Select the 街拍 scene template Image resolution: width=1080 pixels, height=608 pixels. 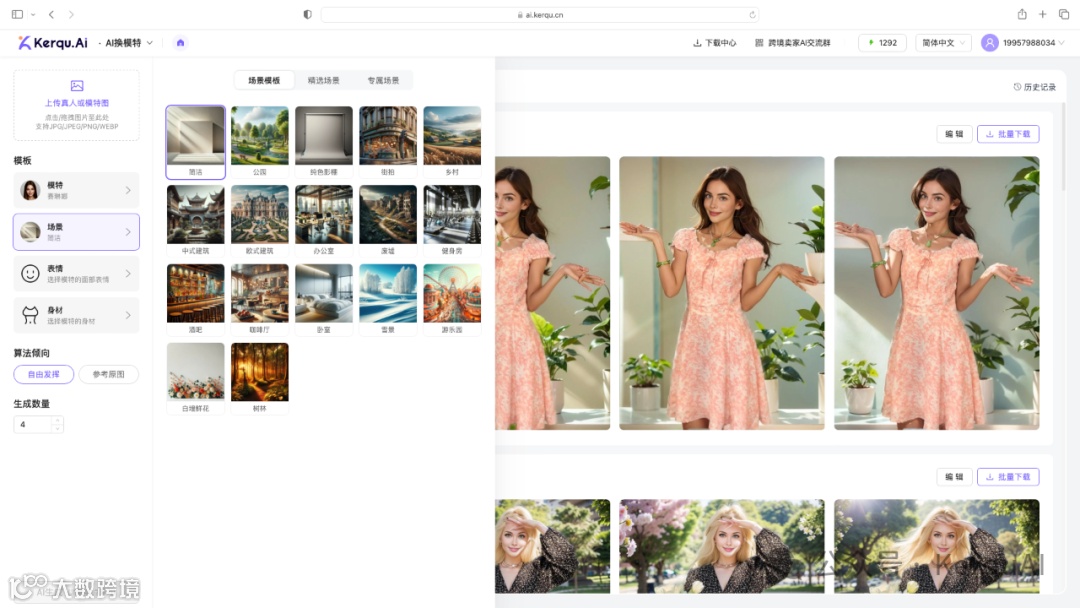point(388,142)
